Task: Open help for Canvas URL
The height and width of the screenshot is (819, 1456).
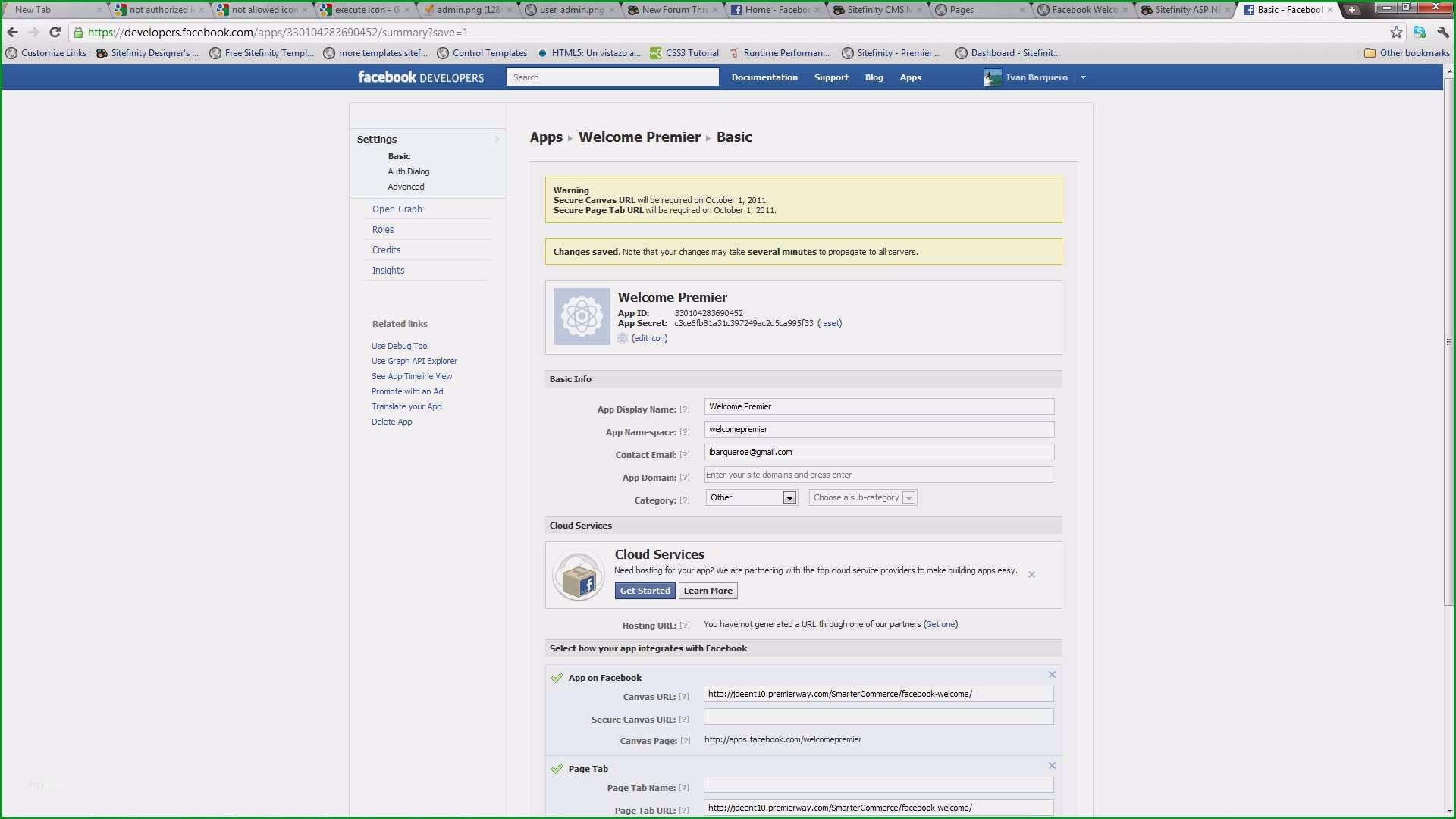Action: tap(684, 696)
